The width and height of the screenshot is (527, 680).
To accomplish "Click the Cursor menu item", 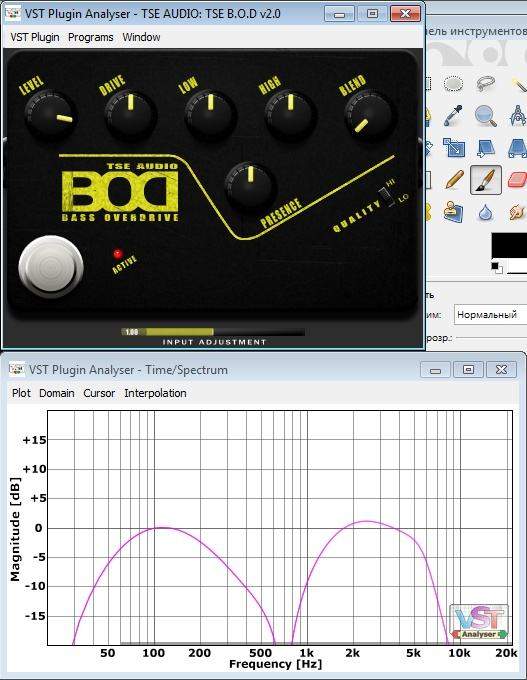I will point(99,393).
